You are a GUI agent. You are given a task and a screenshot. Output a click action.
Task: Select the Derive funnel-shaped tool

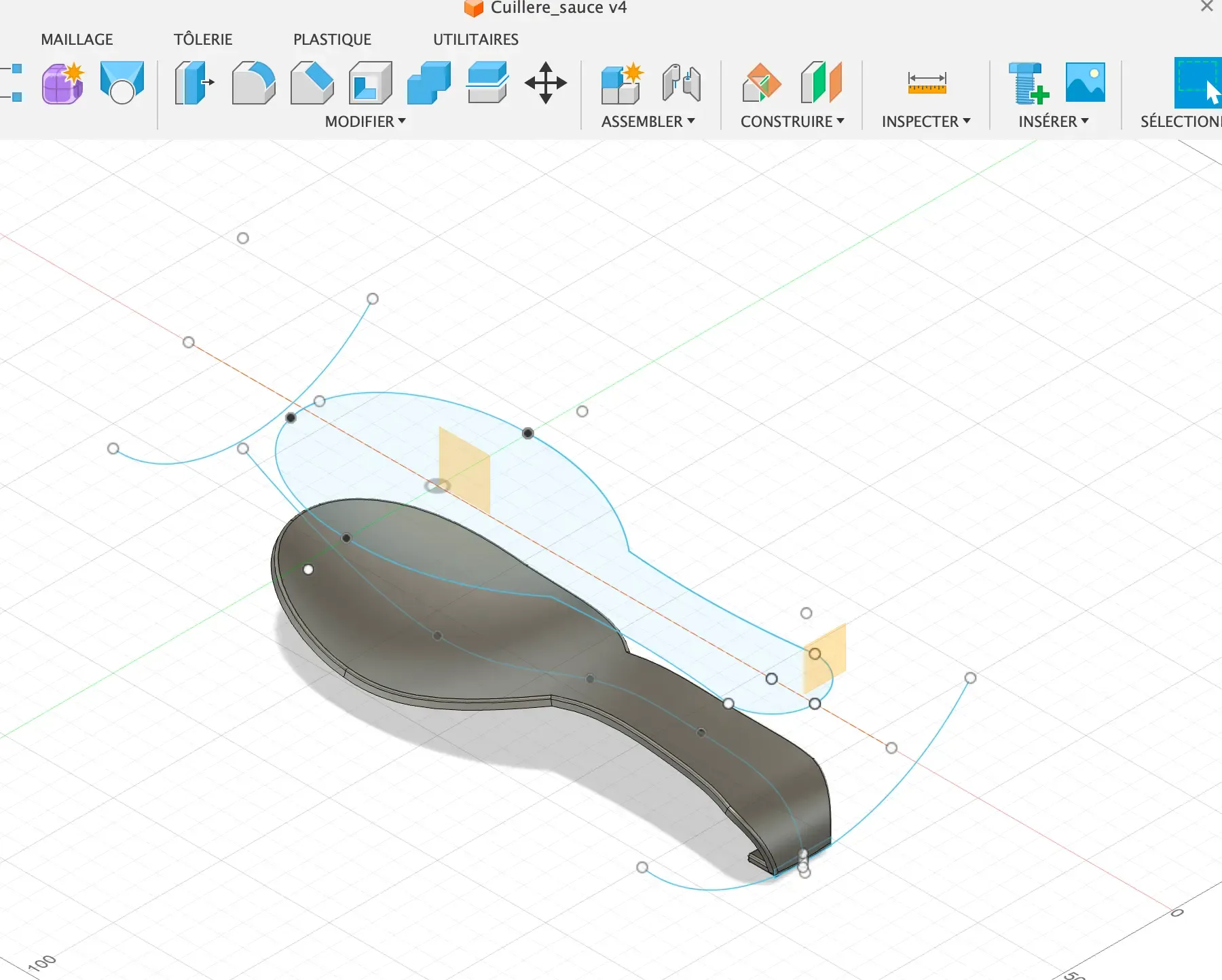(x=122, y=83)
